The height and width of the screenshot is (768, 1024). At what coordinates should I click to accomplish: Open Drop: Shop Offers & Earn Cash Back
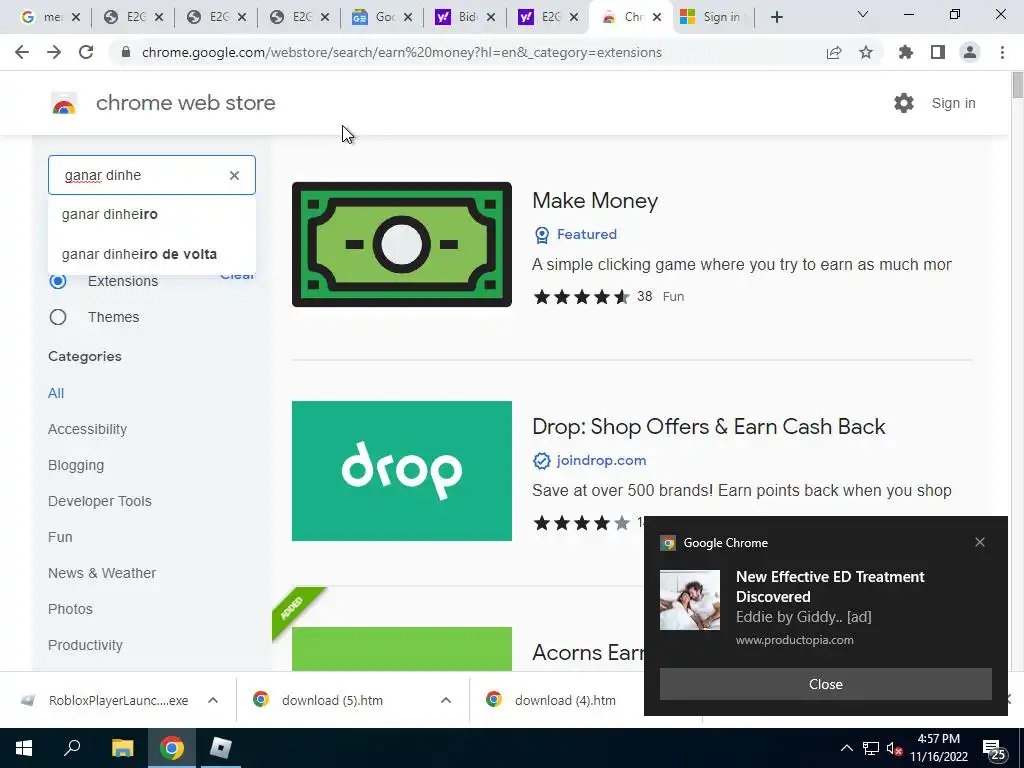coord(709,426)
